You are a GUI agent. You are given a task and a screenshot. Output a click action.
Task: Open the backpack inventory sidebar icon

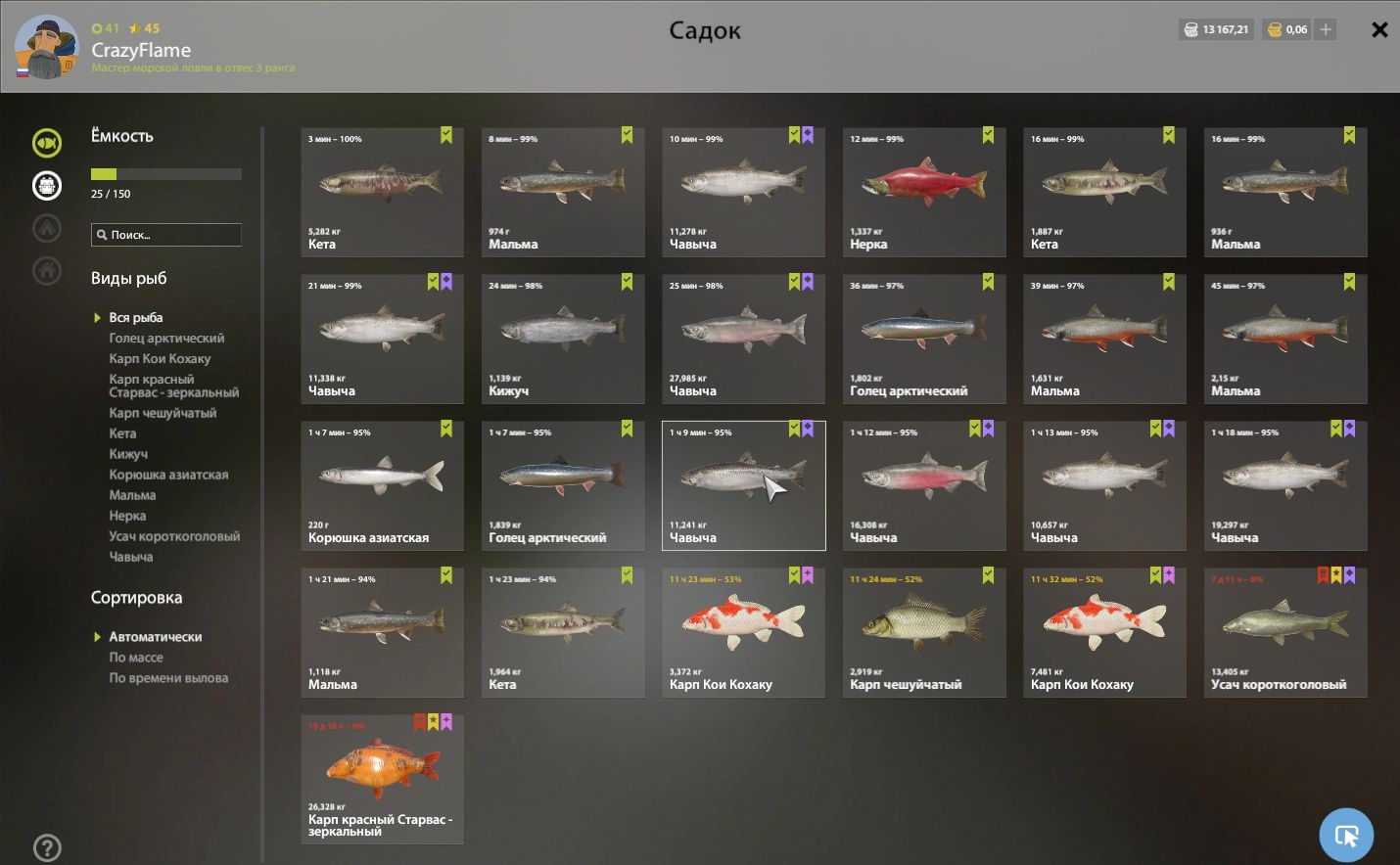tap(47, 186)
